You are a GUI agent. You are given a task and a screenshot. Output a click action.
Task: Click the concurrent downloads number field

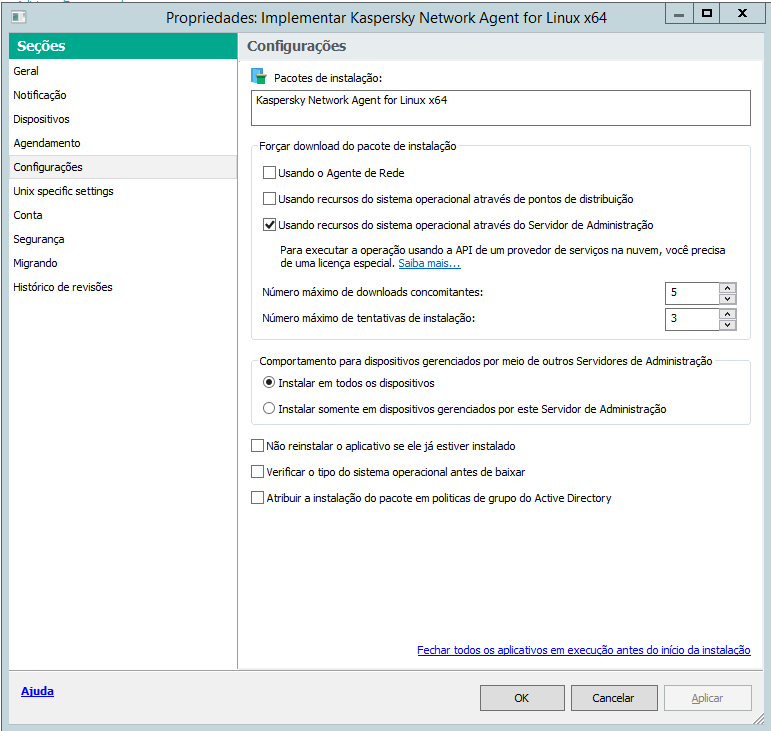click(x=692, y=293)
